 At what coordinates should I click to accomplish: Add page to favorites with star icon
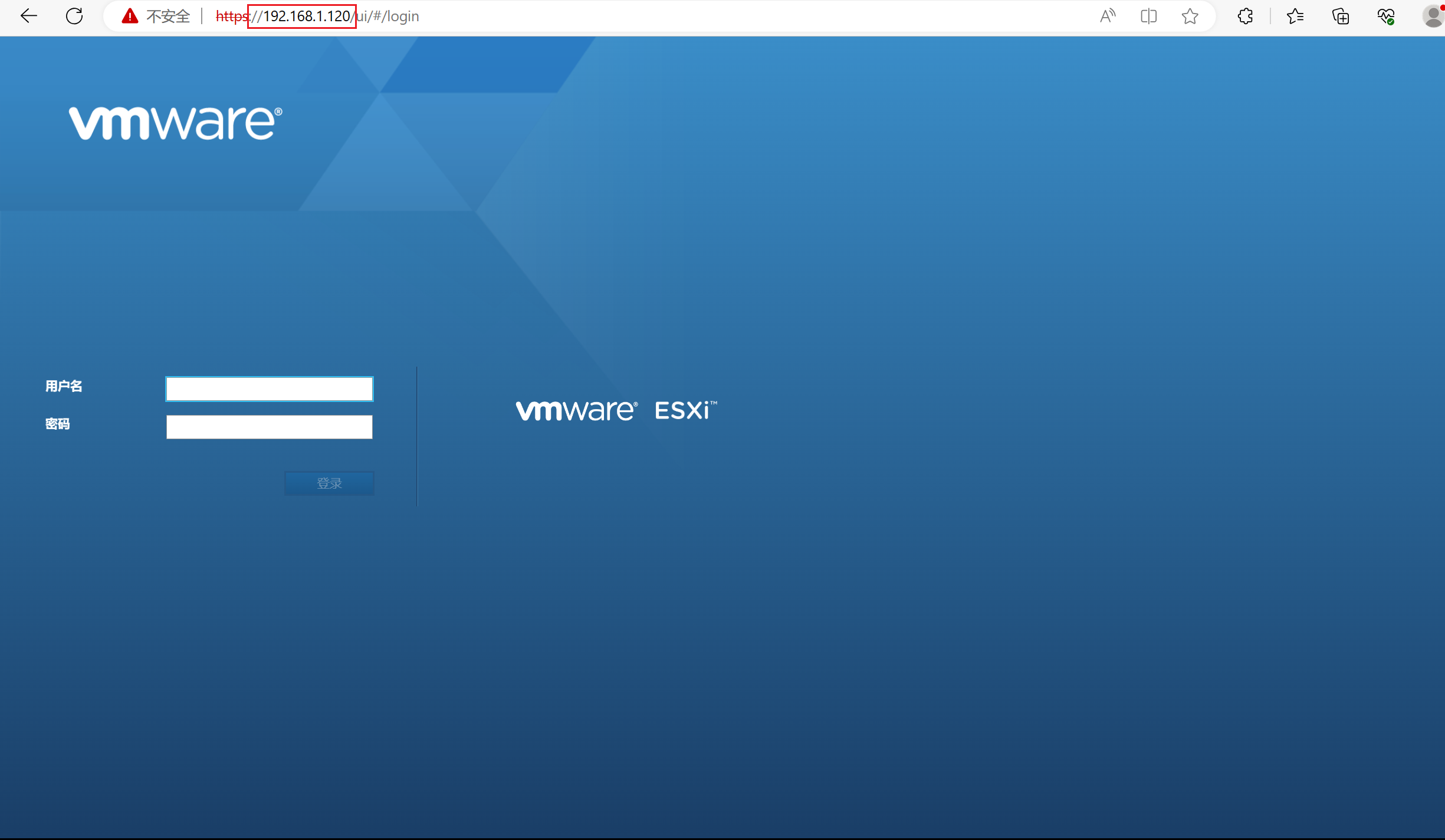(x=1190, y=16)
